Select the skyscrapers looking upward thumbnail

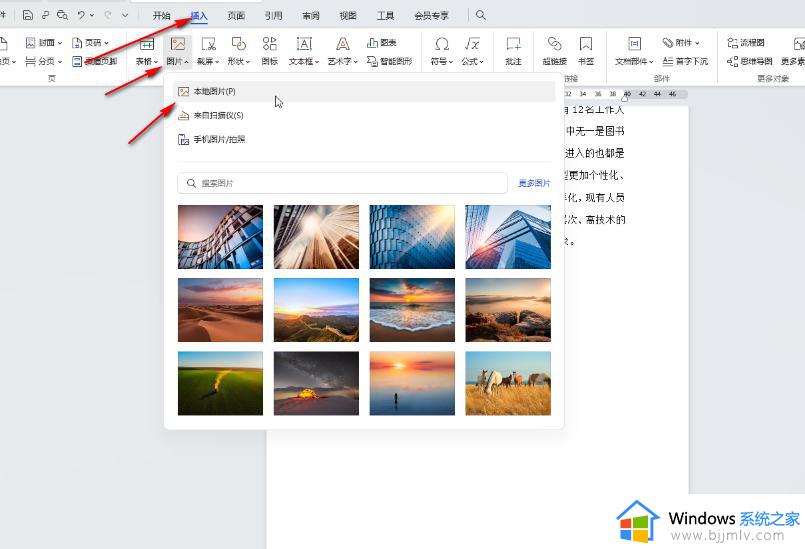(316, 237)
